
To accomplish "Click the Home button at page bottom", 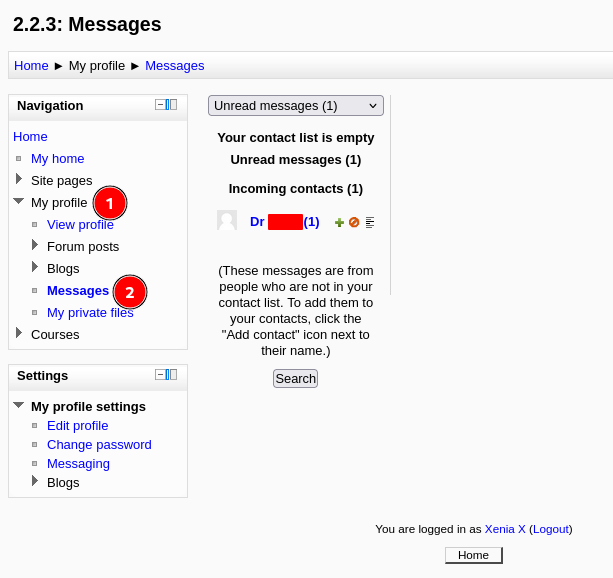I will [x=474, y=555].
